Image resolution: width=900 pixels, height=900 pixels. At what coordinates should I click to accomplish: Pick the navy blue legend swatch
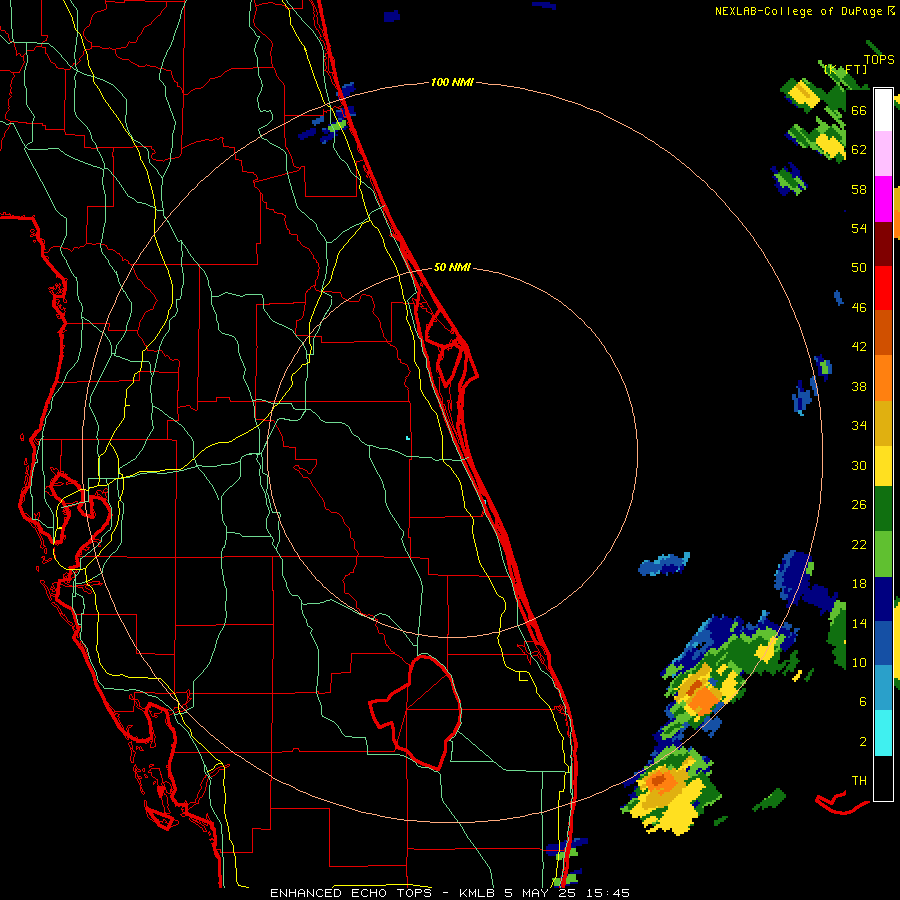(883, 599)
